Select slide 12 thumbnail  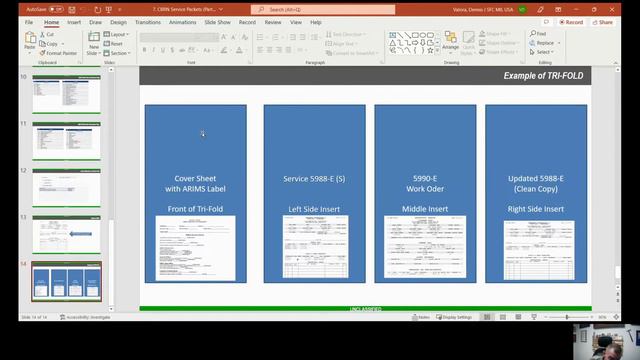66,188
